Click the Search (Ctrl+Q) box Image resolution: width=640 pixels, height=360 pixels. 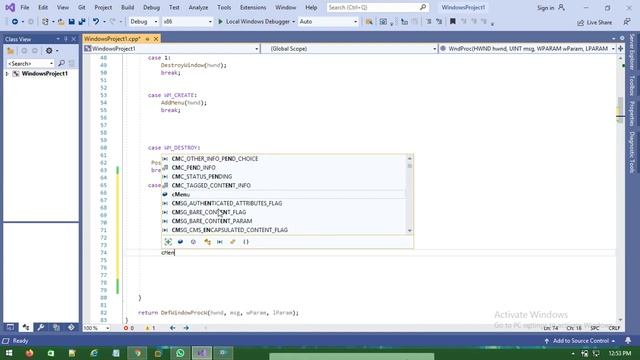coord(377,7)
